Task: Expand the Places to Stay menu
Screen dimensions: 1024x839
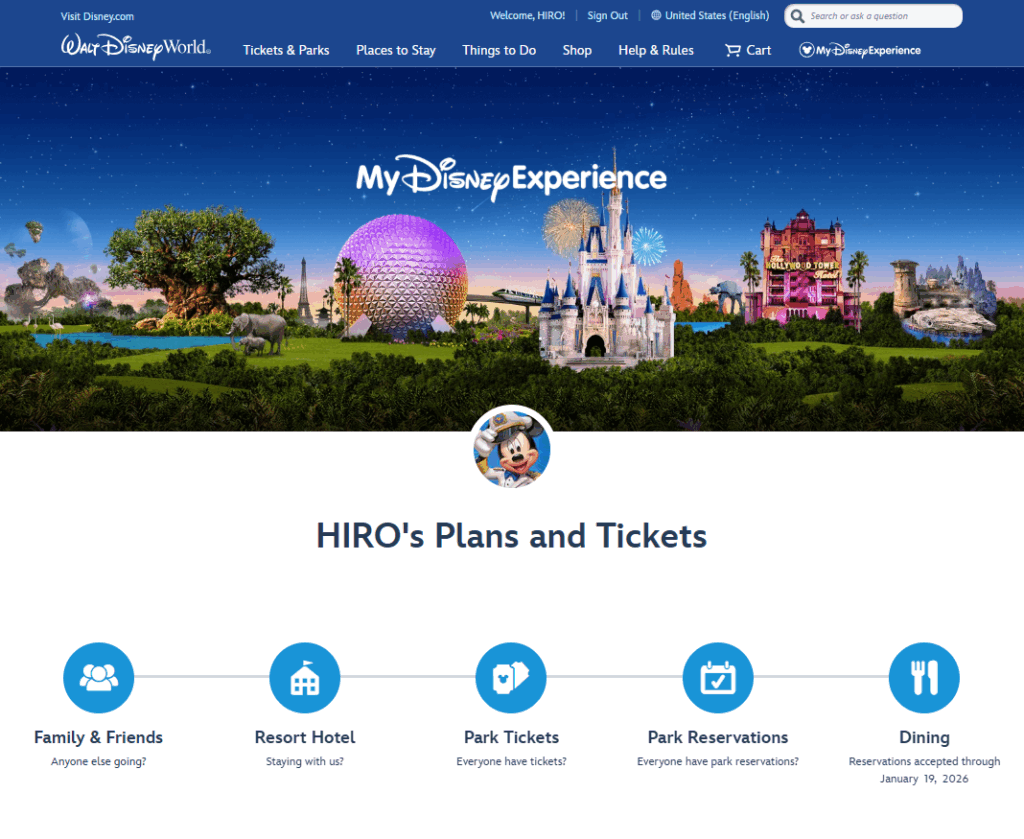Action: pos(396,50)
